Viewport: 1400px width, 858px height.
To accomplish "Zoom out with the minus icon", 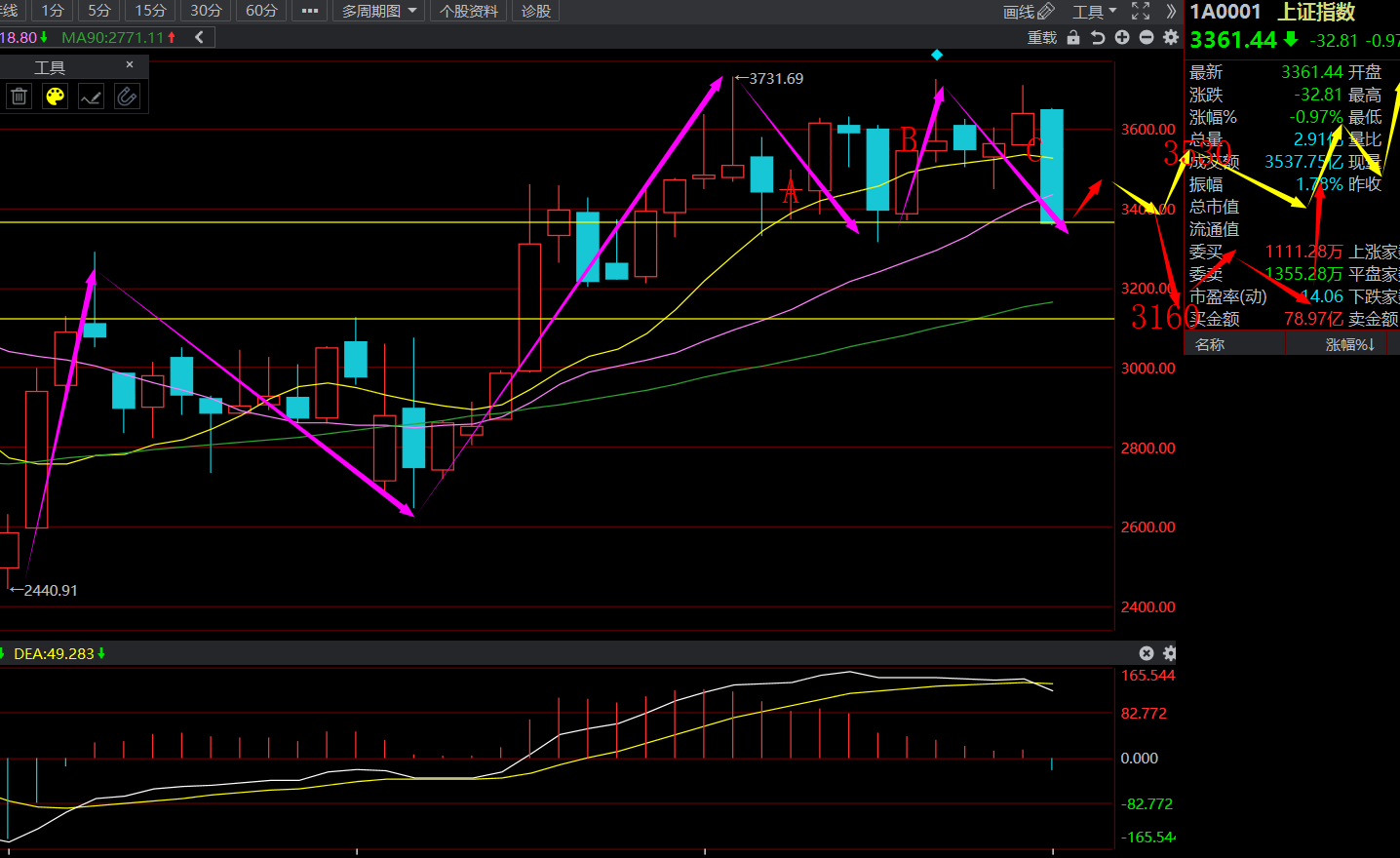I will [1147, 37].
